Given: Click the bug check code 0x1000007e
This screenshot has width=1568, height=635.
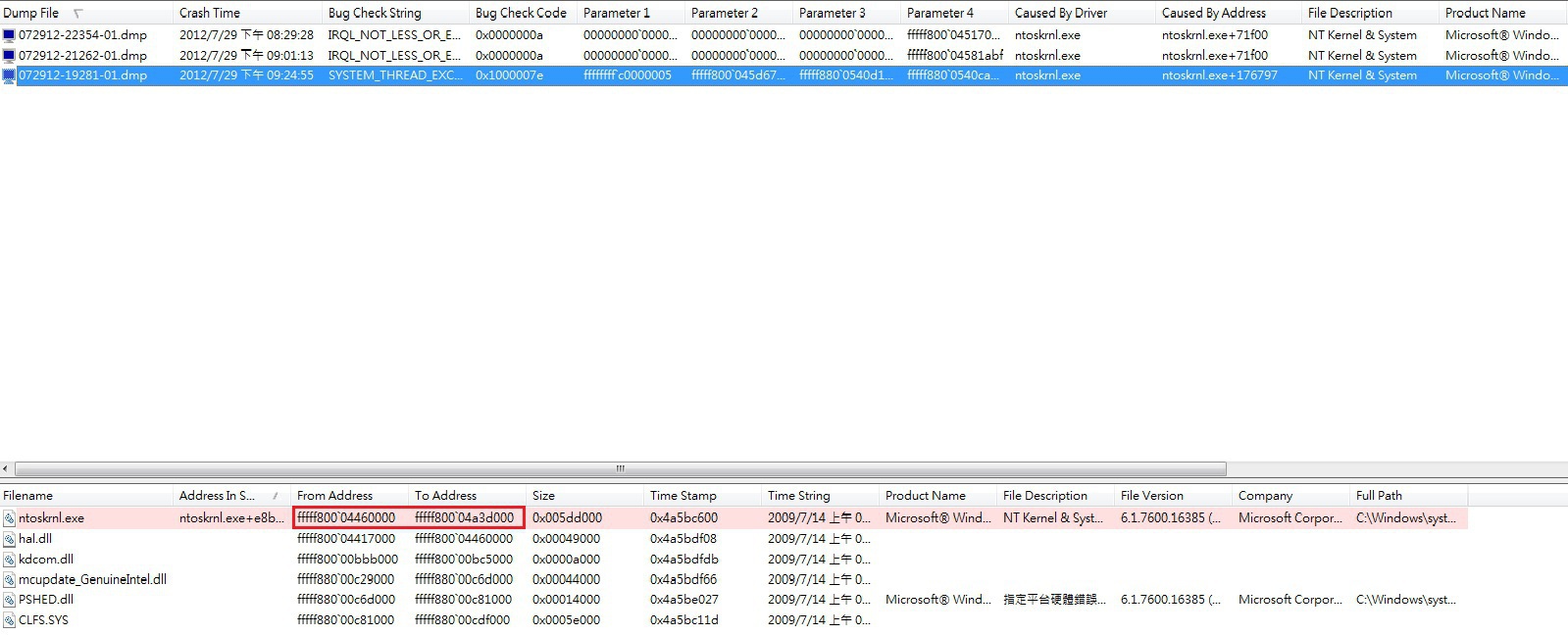Looking at the screenshot, I should click(x=509, y=75).
